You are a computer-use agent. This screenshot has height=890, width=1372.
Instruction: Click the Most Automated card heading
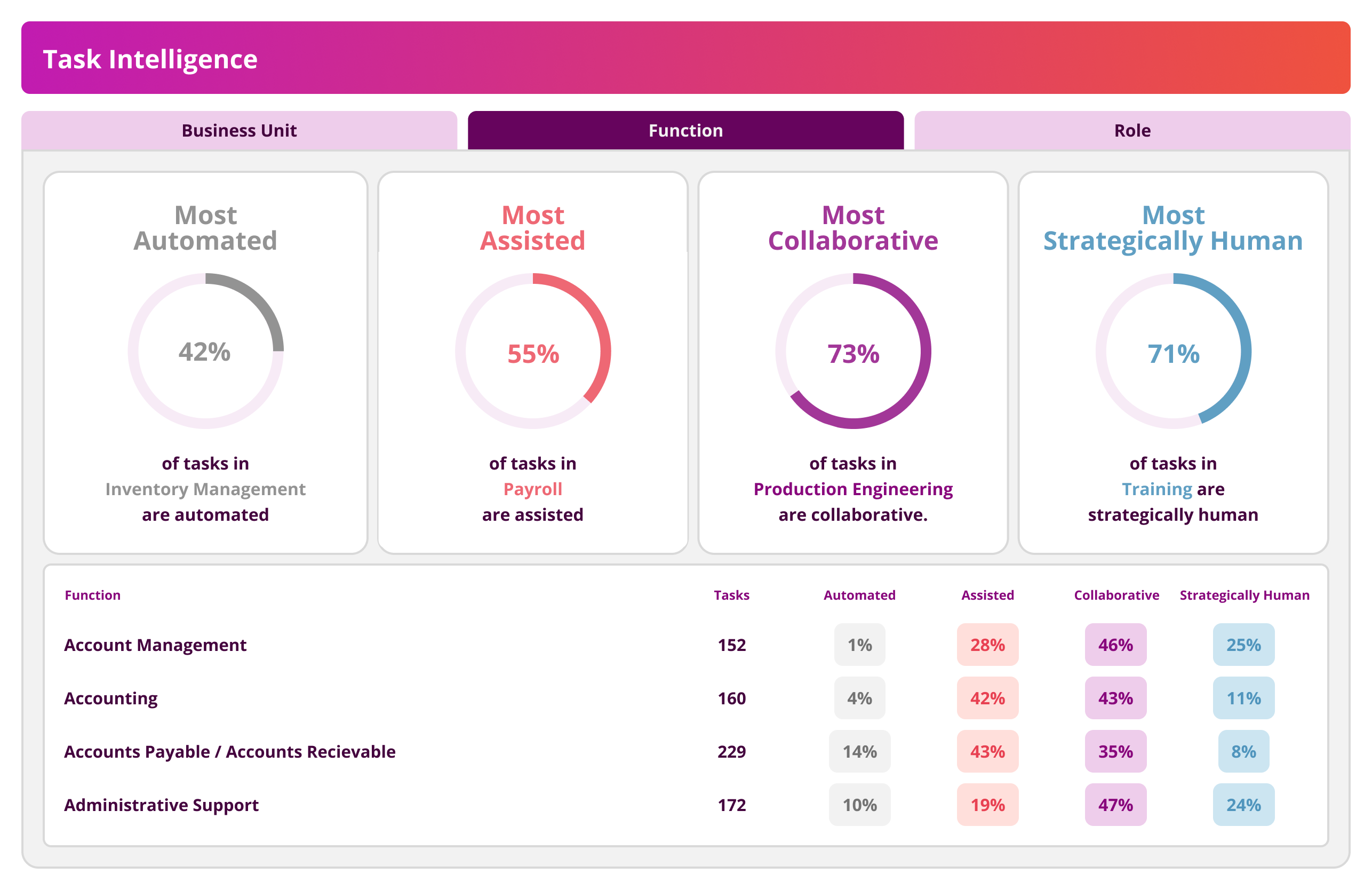click(206, 228)
